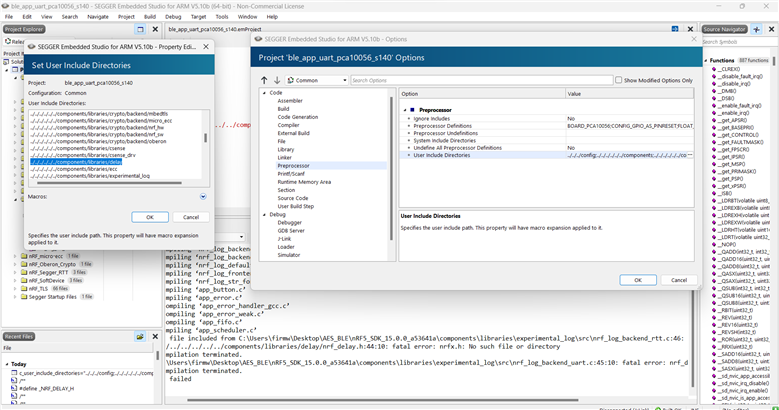Select the nRF_SoftDevice folder
The width and height of the screenshot is (779, 410).
click(x=46, y=281)
